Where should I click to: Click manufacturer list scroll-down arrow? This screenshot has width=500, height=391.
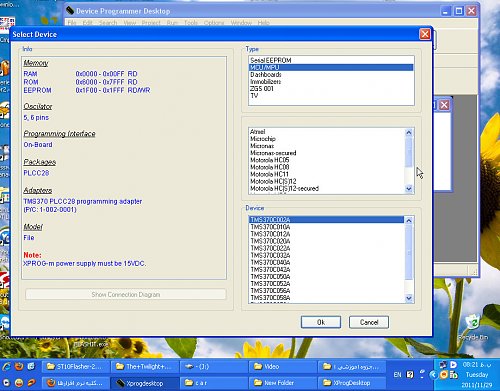pos(409,189)
